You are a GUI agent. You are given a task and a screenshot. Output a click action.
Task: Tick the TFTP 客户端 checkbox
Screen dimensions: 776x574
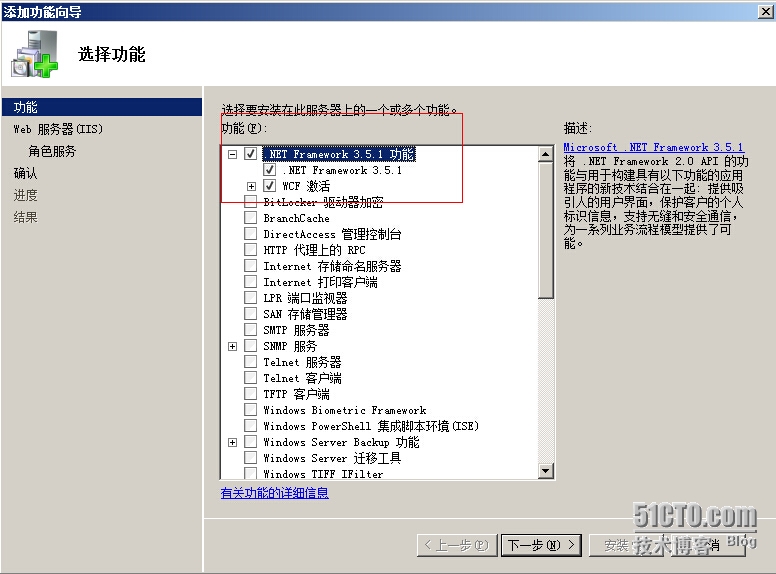tap(250, 393)
